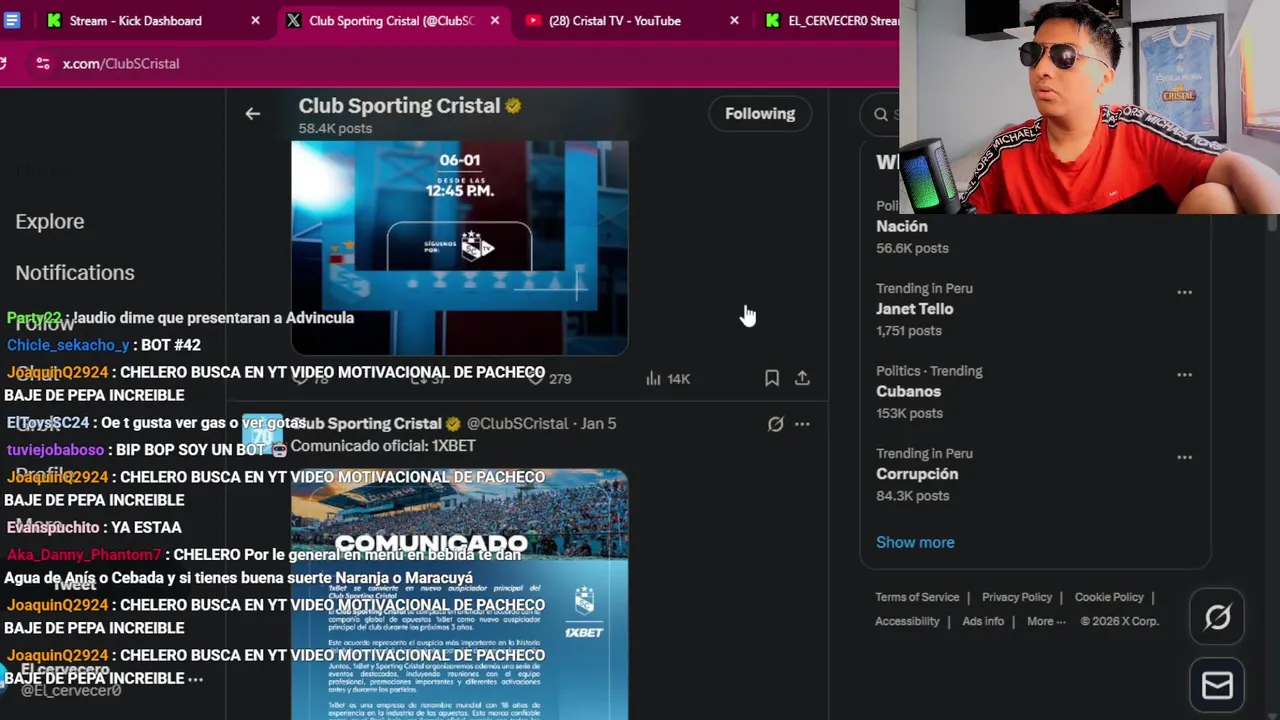Open Cookie Policy link
The height and width of the screenshot is (720, 1280).
pos(1109,597)
